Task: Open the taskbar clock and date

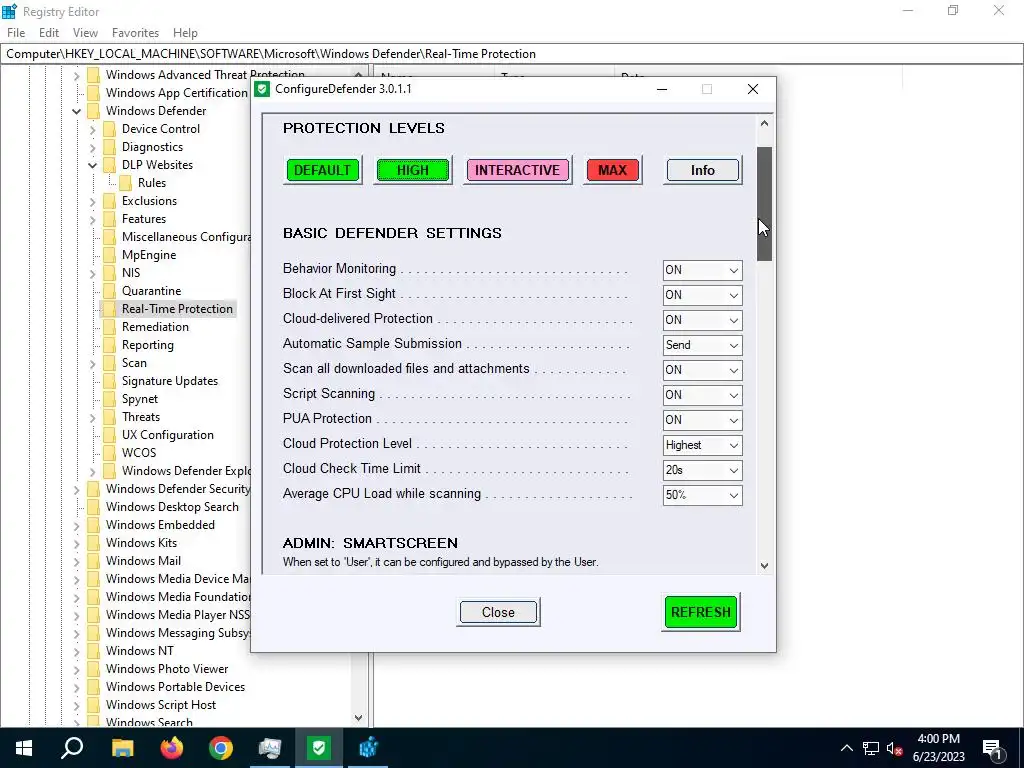Action: point(938,748)
